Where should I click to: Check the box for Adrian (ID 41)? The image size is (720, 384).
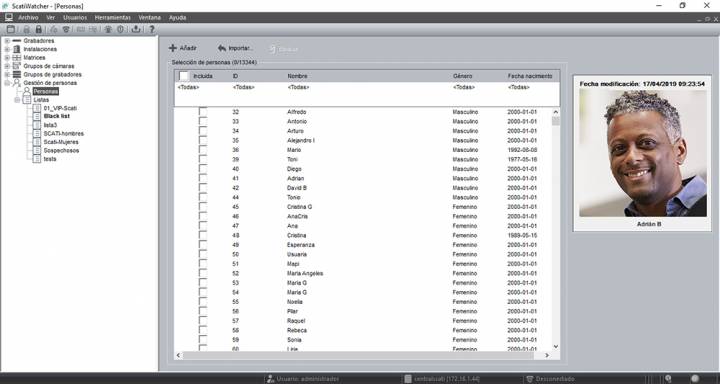pos(202,178)
